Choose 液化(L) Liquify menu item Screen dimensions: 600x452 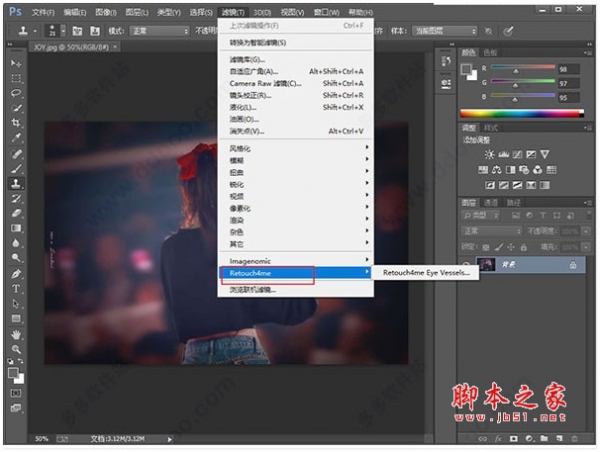tap(296, 107)
